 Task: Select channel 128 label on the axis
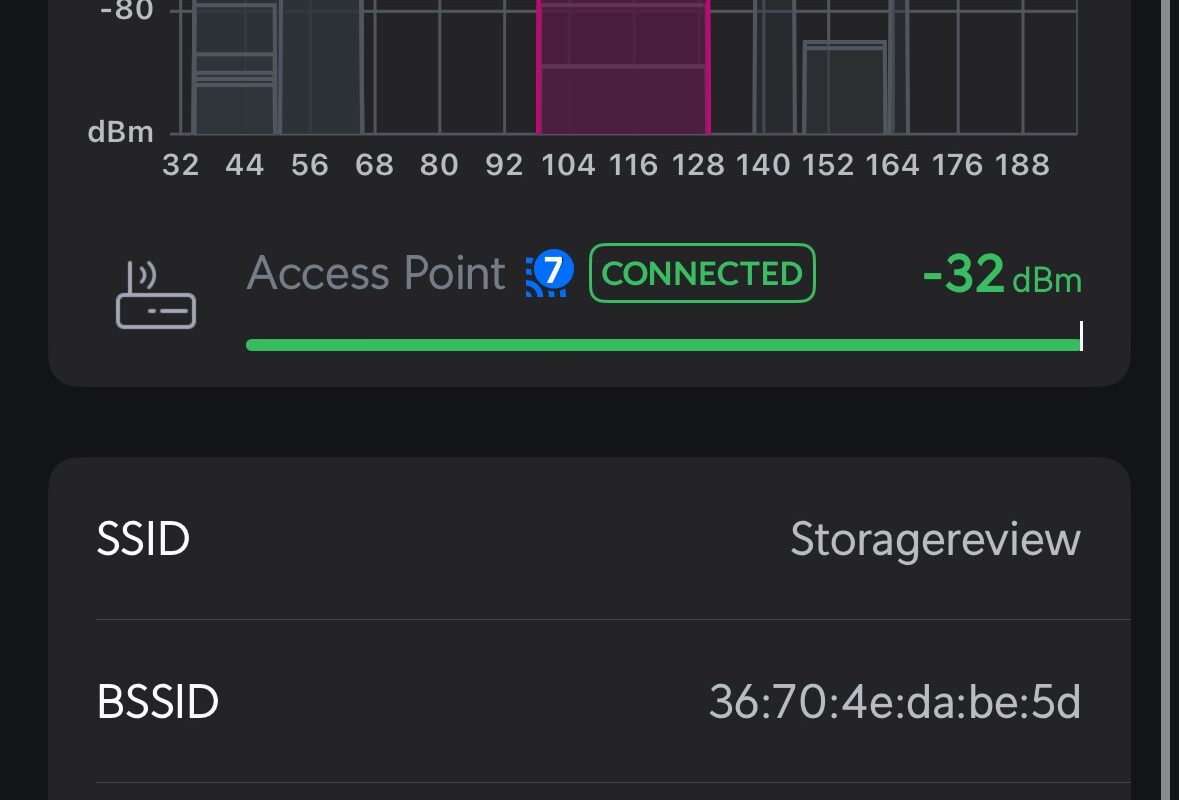tap(698, 165)
